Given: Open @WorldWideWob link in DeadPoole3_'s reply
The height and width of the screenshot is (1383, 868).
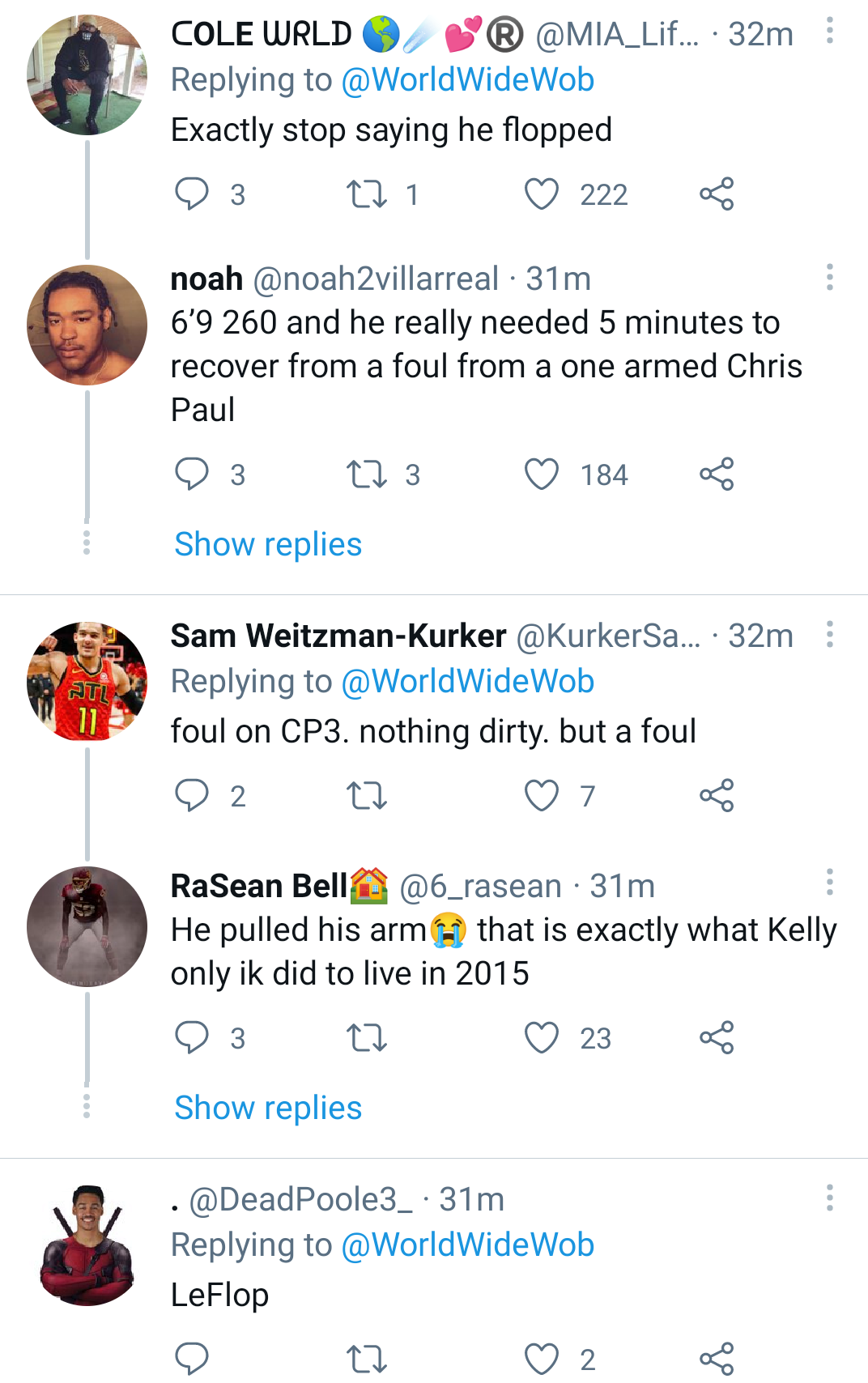Looking at the screenshot, I should coord(468,1245).
